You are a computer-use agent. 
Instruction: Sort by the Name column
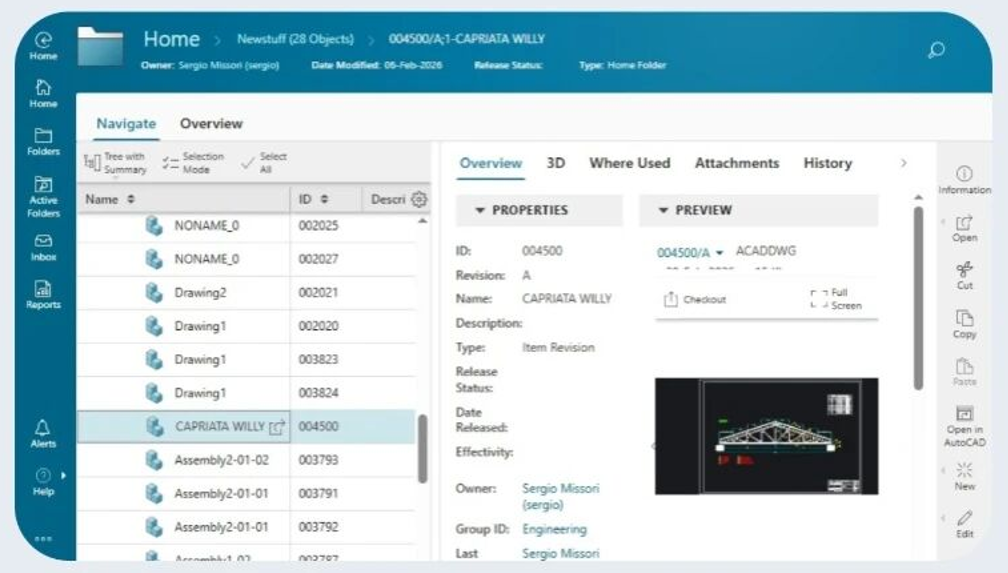131,199
